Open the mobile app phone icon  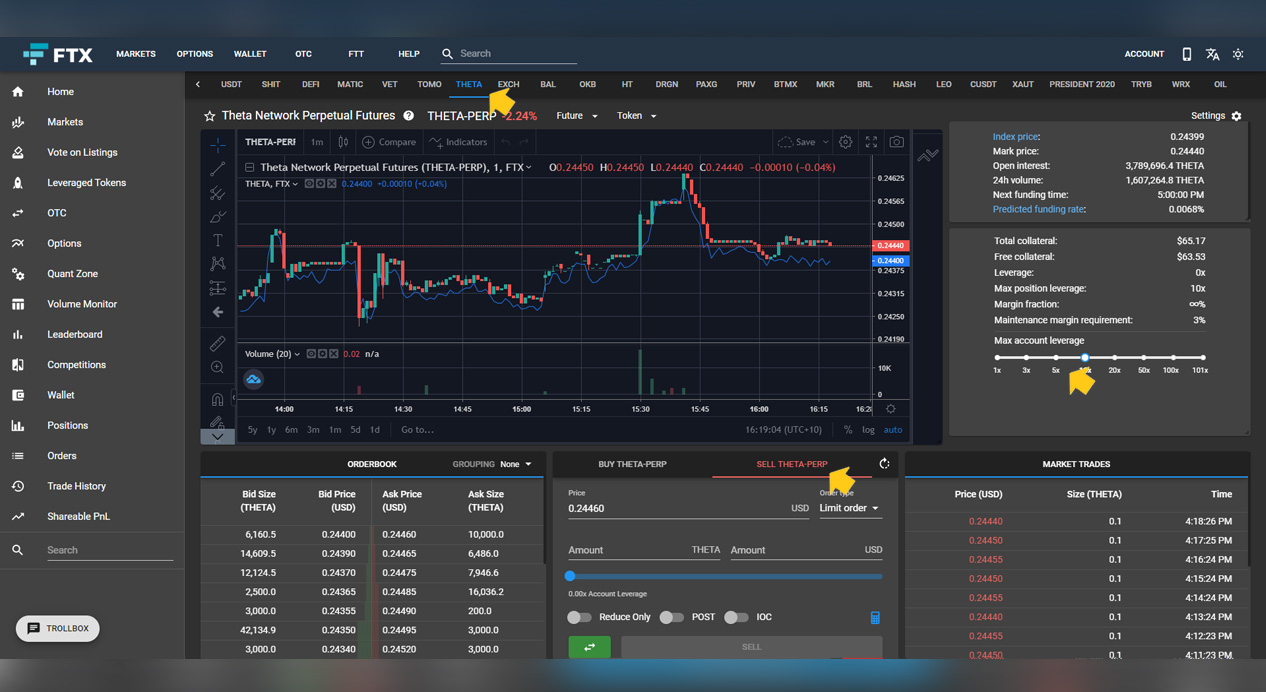1186,54
